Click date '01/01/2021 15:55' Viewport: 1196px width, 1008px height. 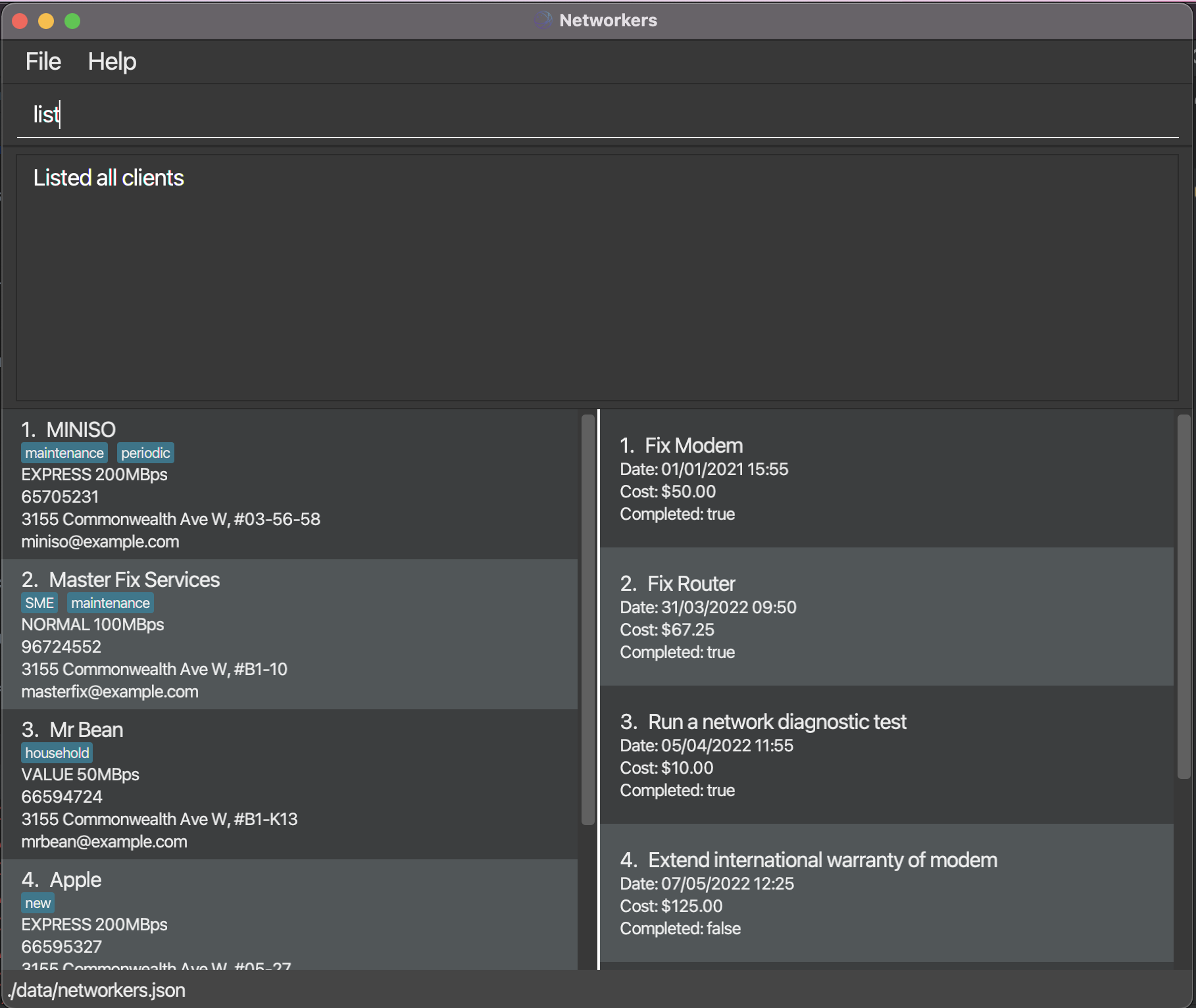click(x=724, y=469)
